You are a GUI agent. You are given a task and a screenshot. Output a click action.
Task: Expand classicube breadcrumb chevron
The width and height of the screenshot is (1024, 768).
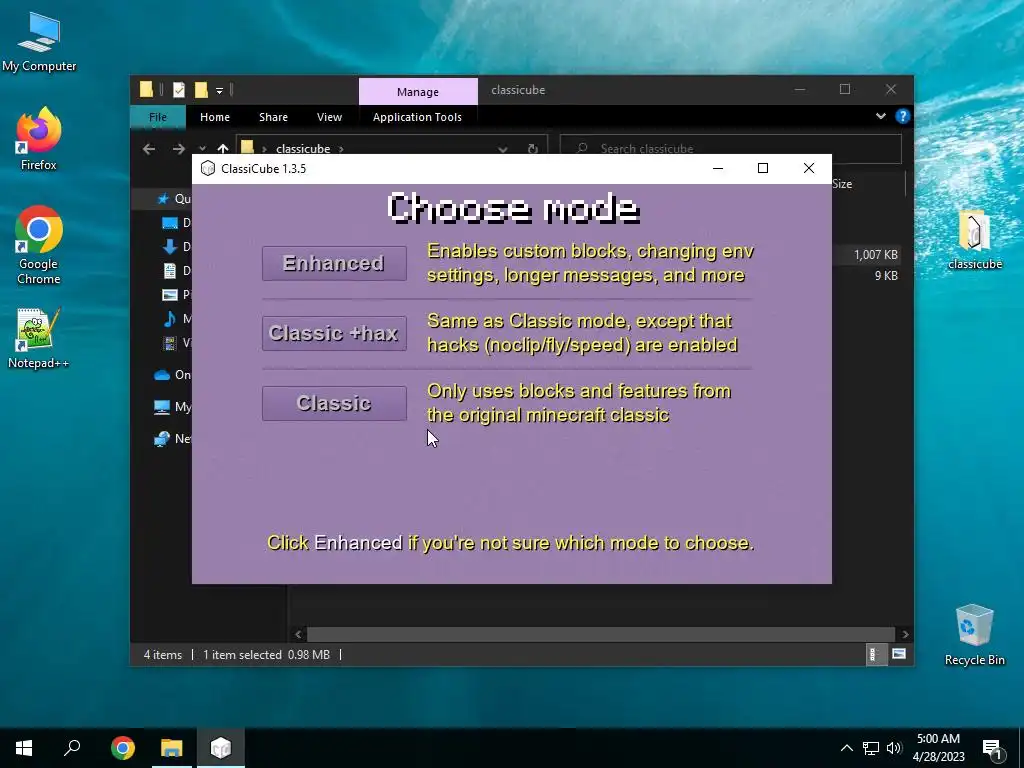click(x=341, y=149)
